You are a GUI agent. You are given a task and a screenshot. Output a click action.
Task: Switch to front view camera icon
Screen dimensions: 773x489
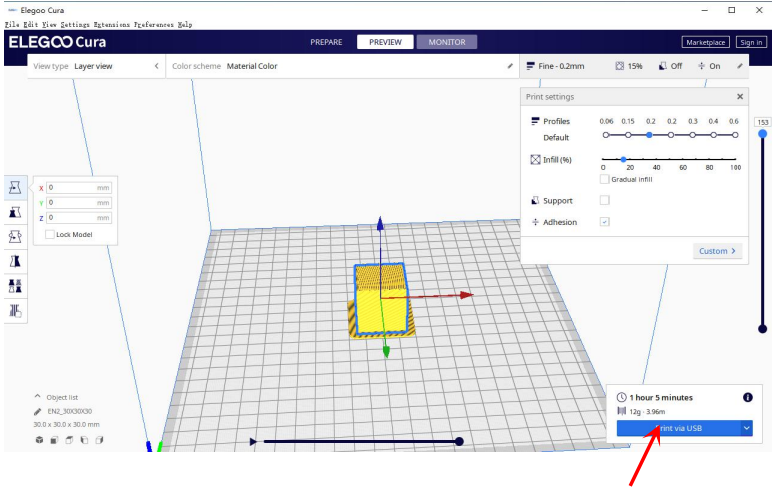[54, 440]
